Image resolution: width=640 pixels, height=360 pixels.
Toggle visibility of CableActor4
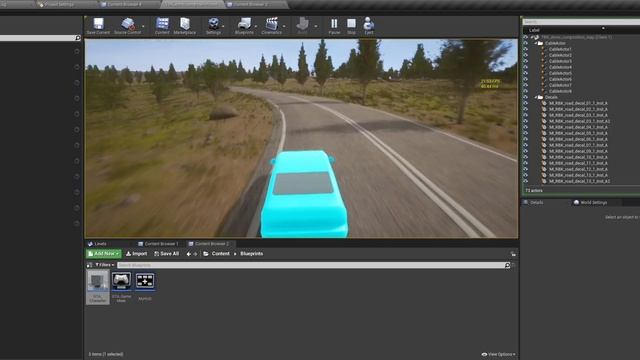click(526, 67)
